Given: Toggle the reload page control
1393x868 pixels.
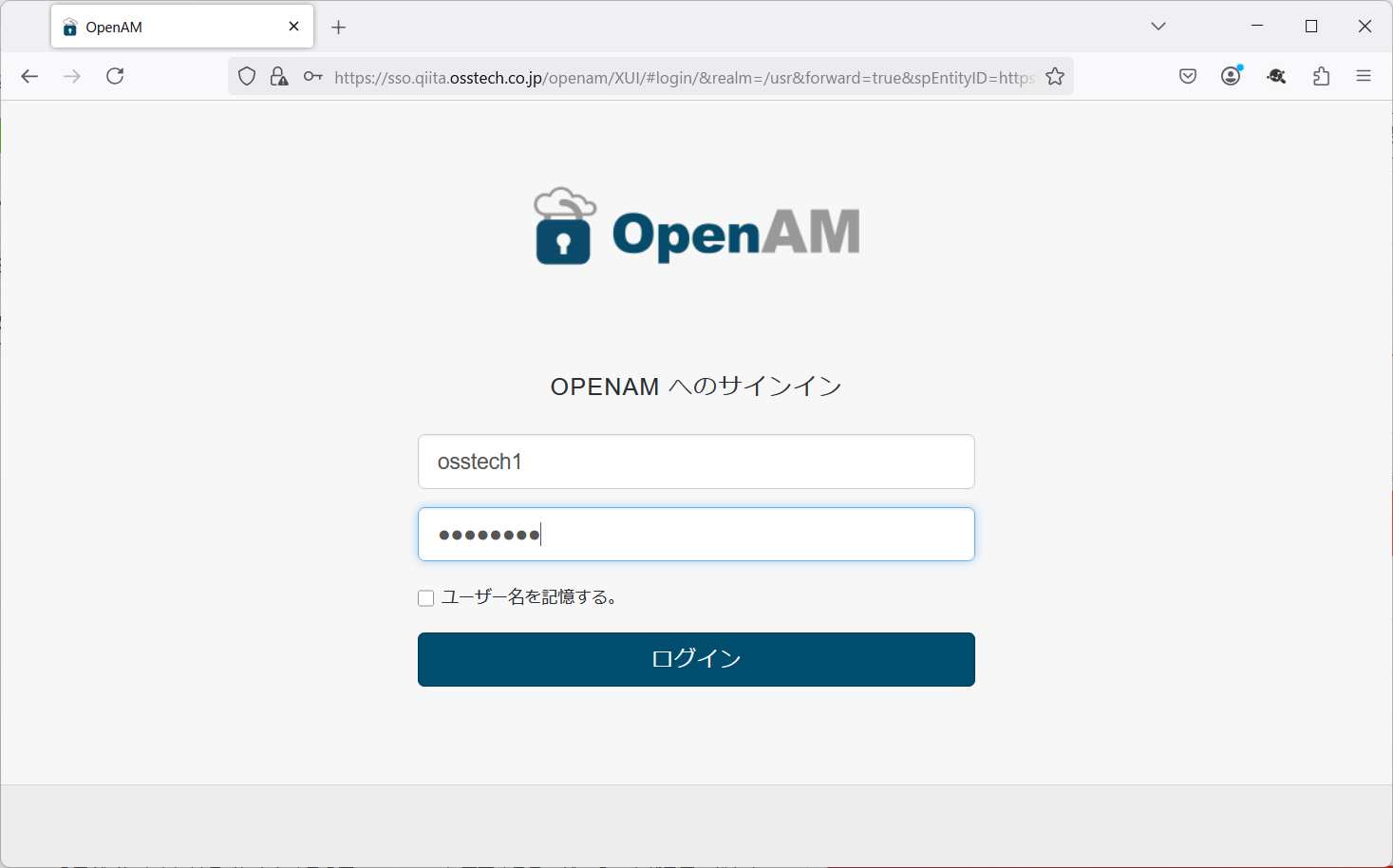Looking at the screenshot, I should coord(115,76).
